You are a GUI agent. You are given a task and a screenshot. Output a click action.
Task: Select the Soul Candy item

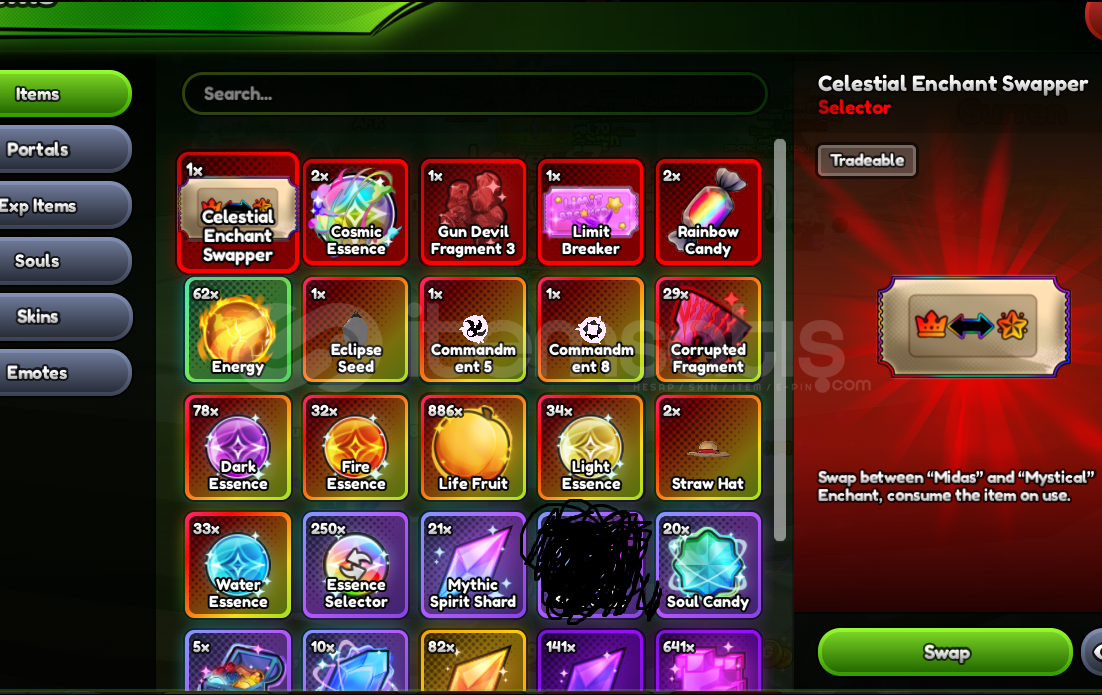pyautogui.click(x=708, y=565)
